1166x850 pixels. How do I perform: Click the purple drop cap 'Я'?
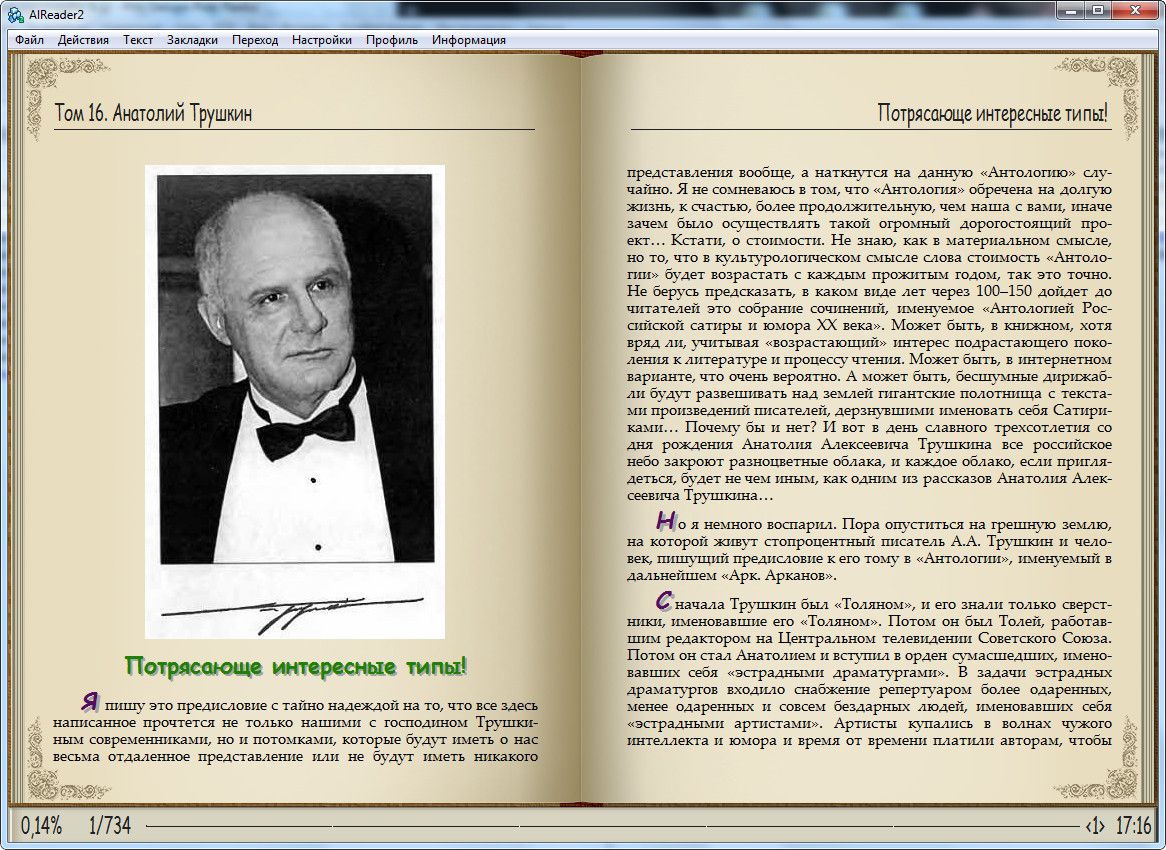coord(91,701)
